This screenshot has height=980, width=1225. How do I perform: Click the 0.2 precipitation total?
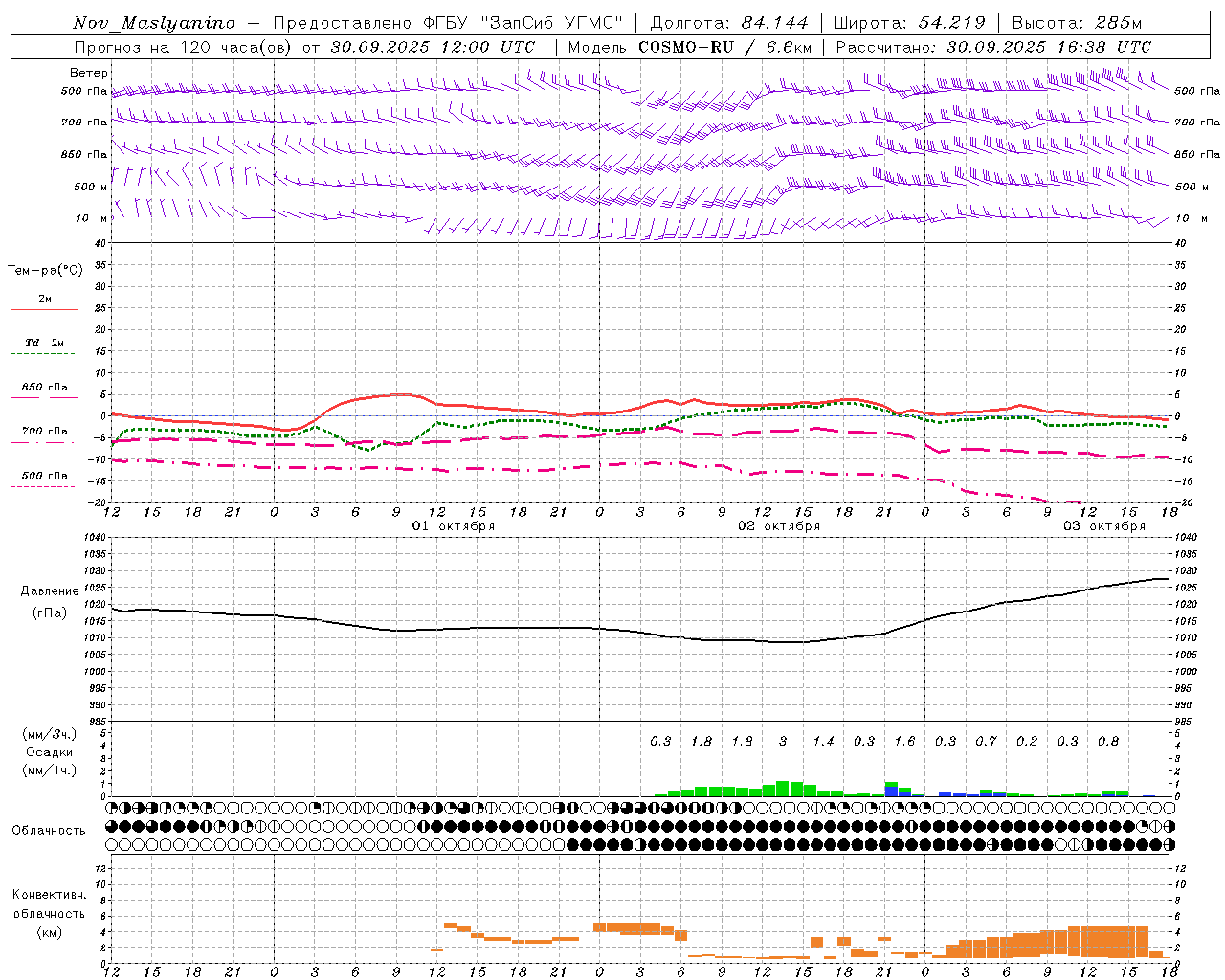click(x=1027, y=742)
